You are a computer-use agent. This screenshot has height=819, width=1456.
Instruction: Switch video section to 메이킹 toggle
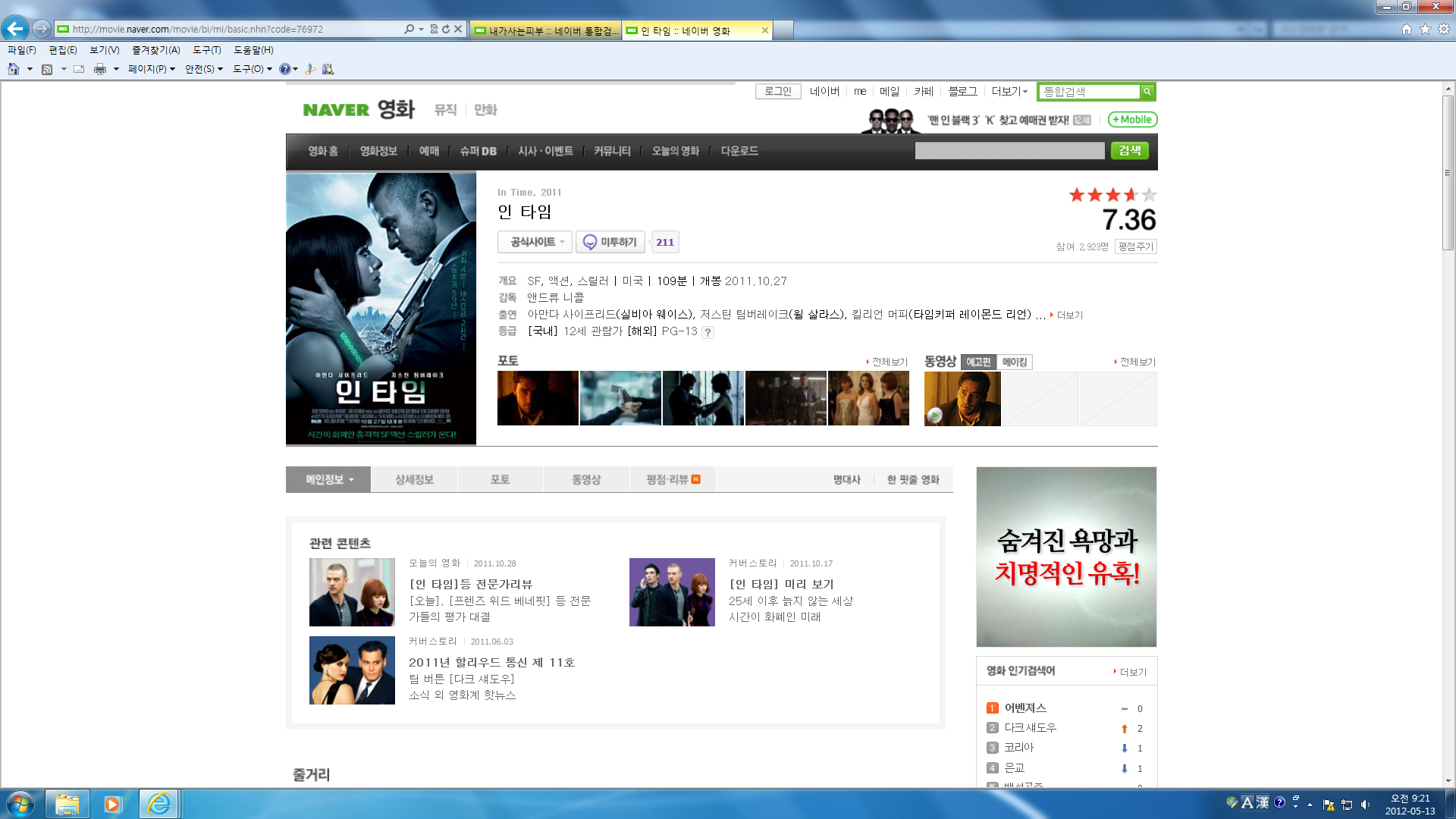coord(1014,362)
